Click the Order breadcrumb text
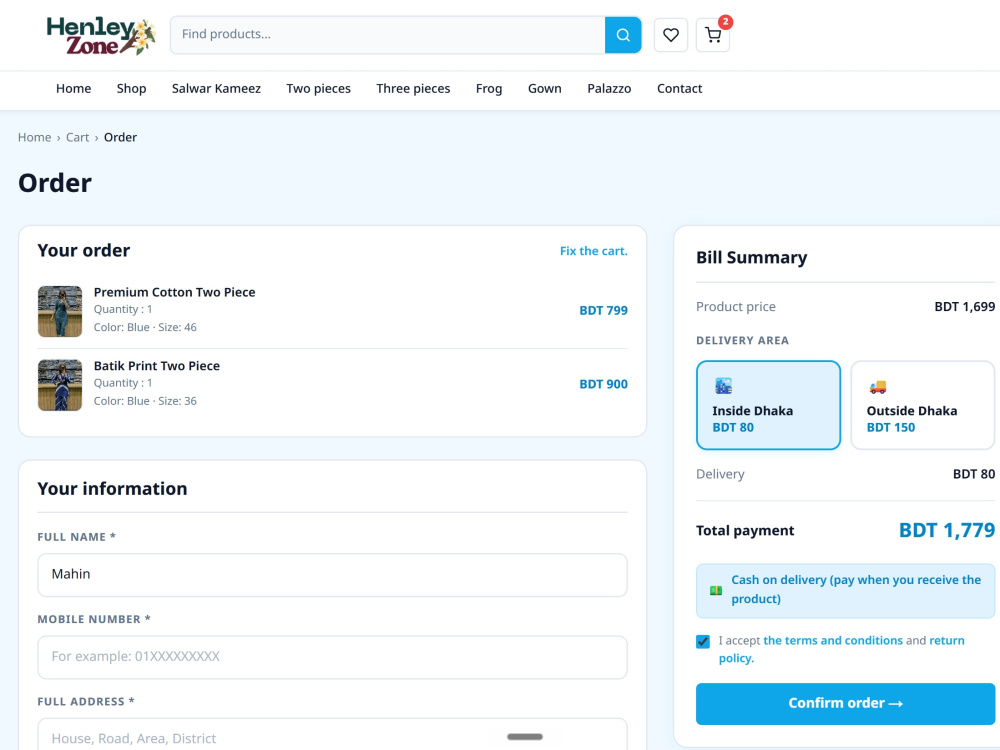 coord(121,137)
